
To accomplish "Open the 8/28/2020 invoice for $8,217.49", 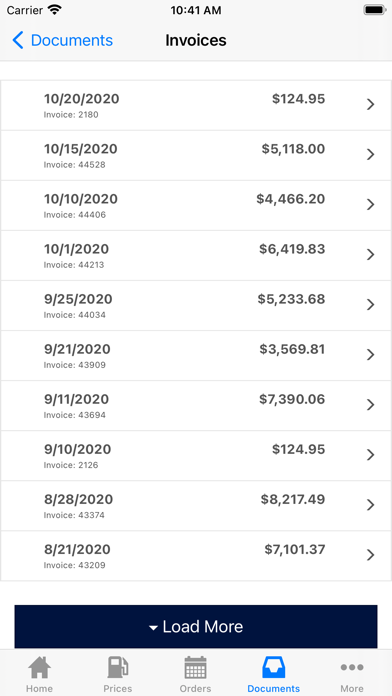I will 196,506.
